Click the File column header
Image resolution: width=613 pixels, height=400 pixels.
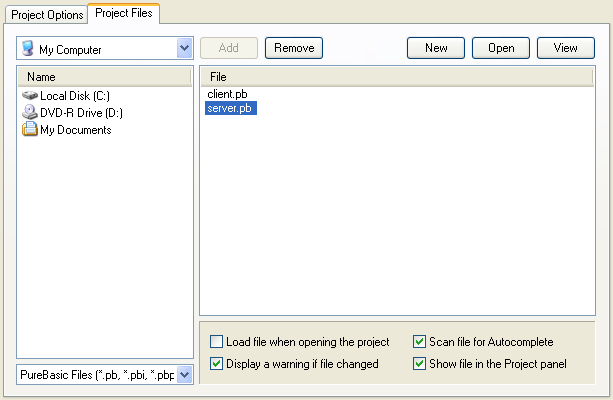(397, 76)
